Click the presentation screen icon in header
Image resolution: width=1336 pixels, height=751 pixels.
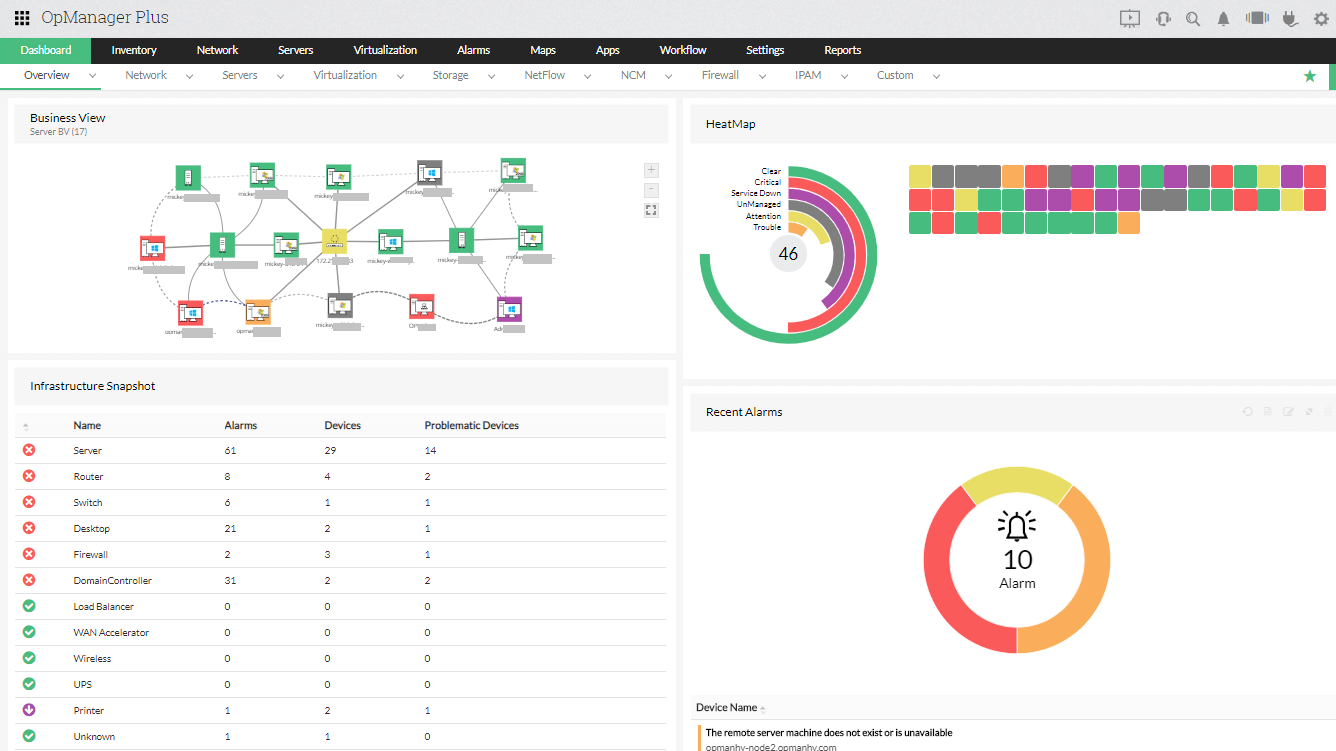pyautogui.click(x=1130, y=18)
